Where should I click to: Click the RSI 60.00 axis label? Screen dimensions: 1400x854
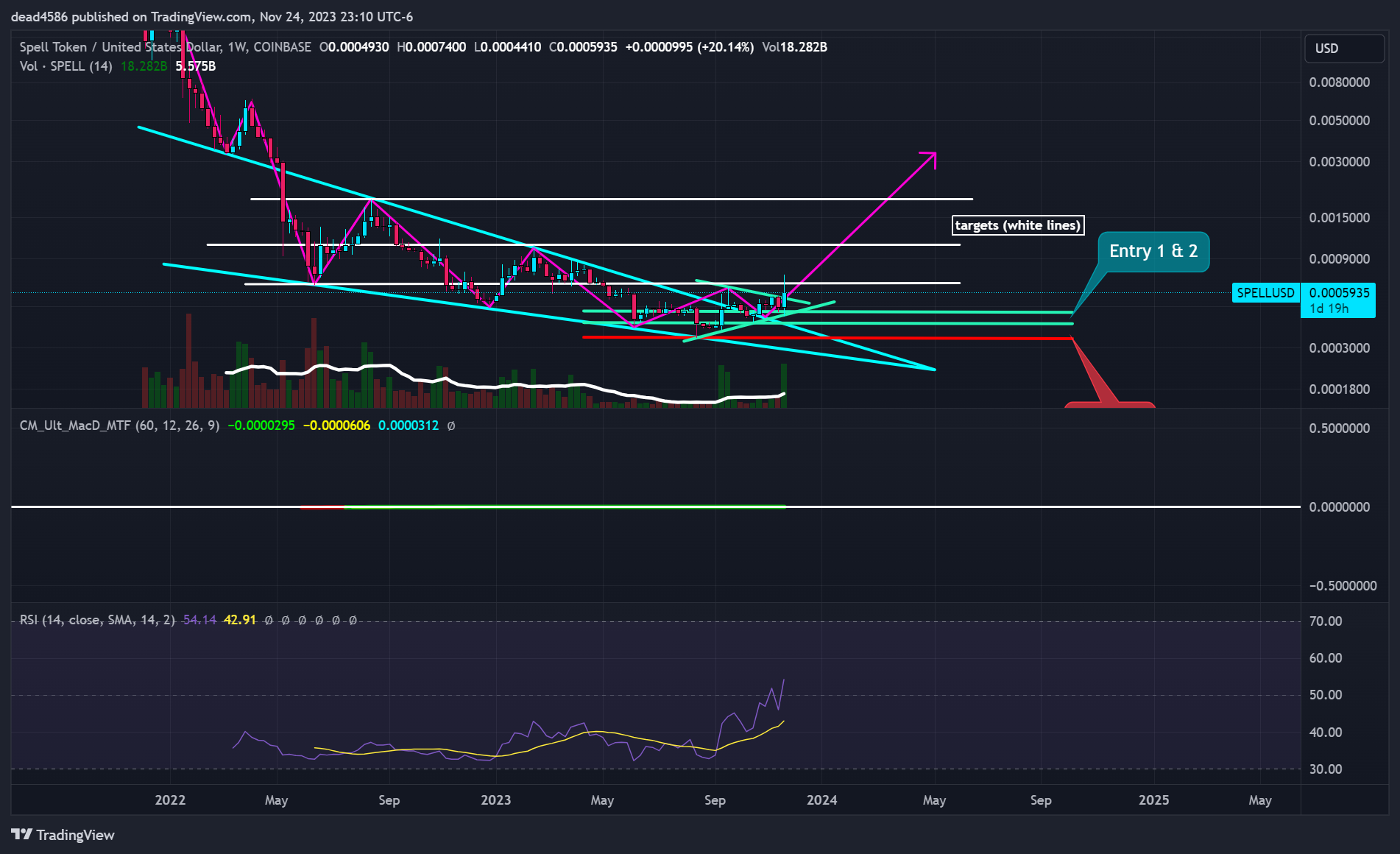point(1326,658)
